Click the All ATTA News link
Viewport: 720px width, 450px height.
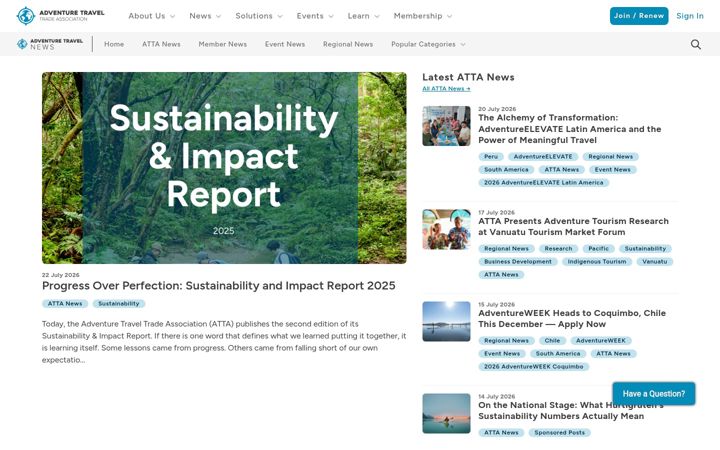[x=446, y=89]
